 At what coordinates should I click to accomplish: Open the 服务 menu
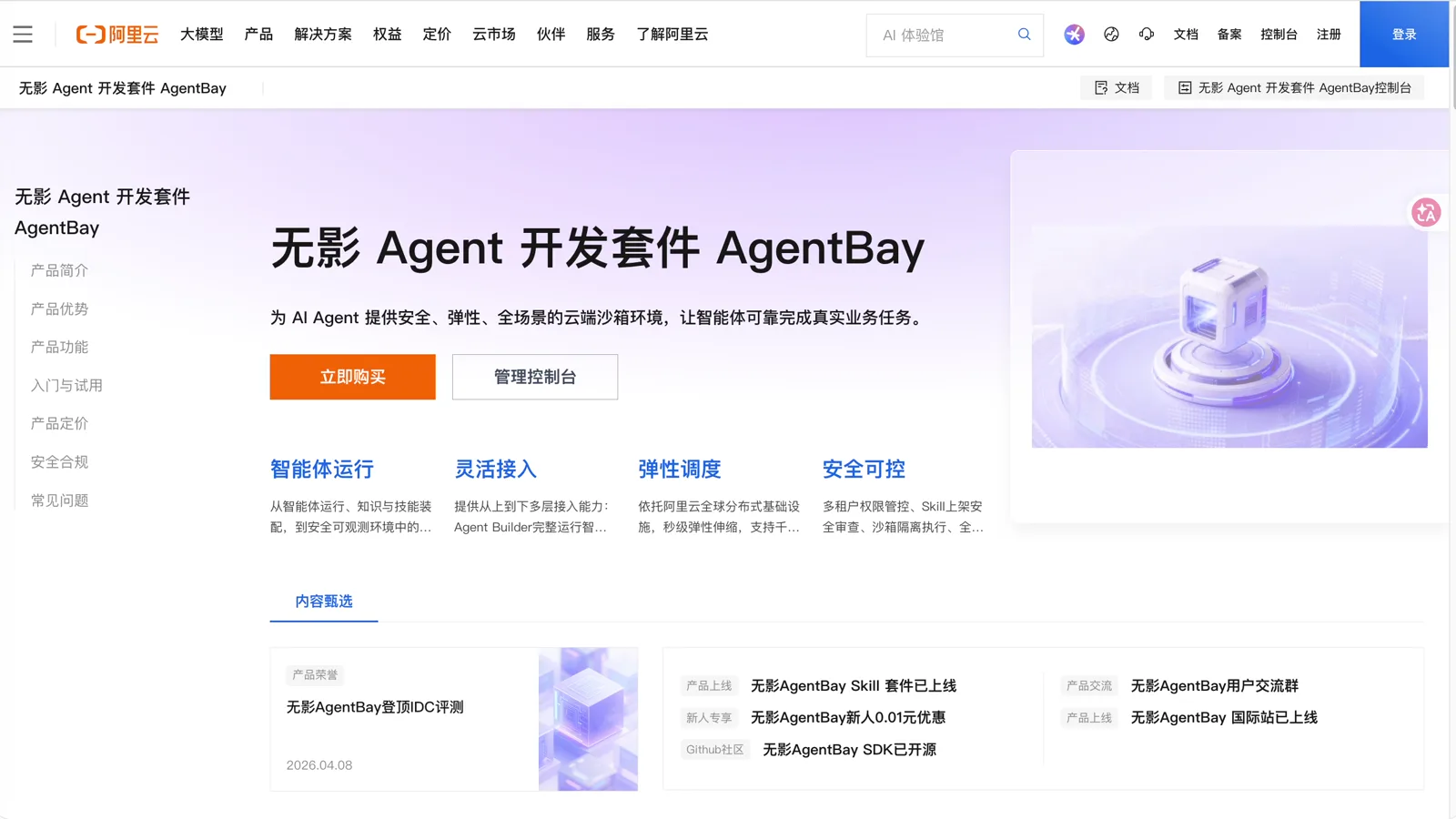tap(601, 35)
